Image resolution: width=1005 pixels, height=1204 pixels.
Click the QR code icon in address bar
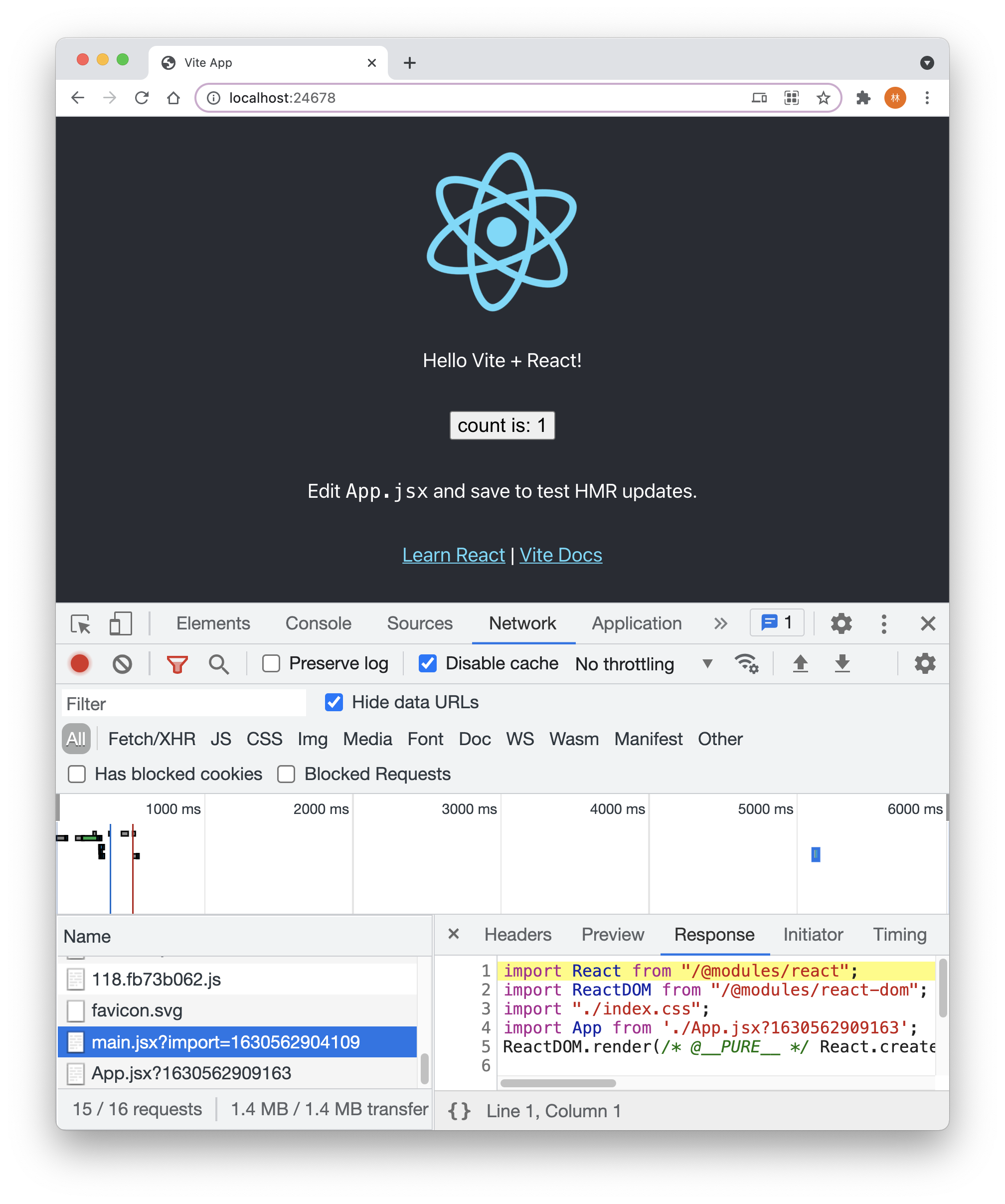click(791, 98)
